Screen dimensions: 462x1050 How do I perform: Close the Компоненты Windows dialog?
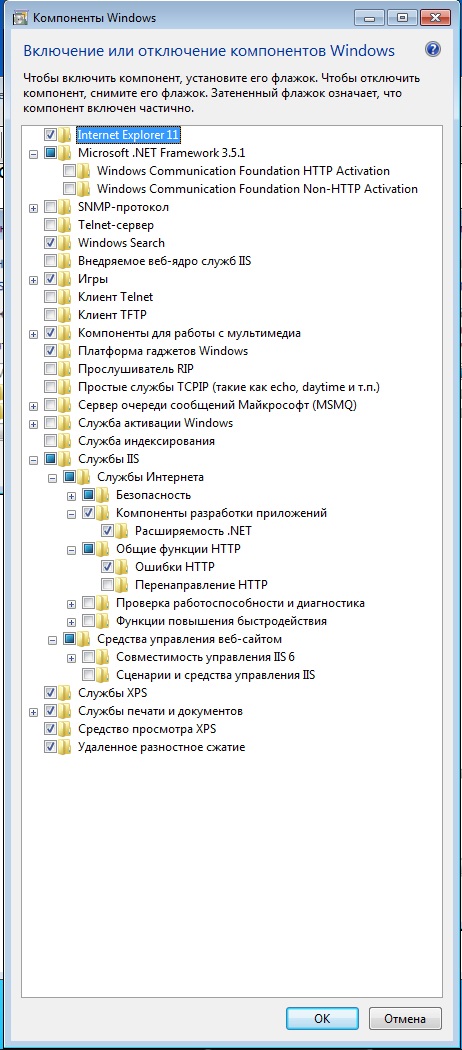(435, 18)
